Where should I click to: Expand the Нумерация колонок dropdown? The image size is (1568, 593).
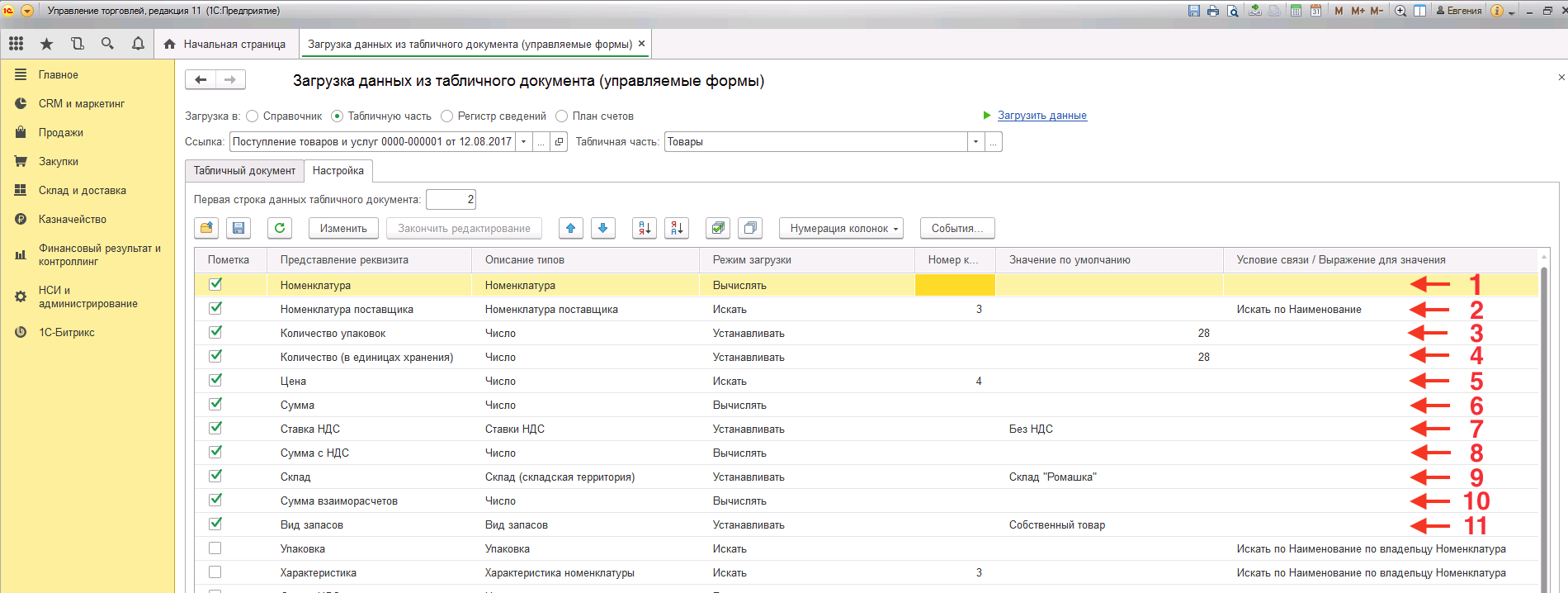(841, 228)
